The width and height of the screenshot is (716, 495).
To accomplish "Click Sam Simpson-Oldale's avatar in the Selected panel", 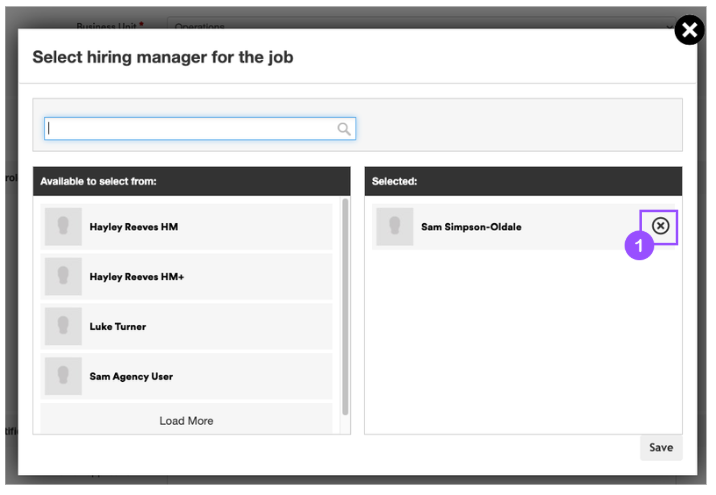I will 394,227.
